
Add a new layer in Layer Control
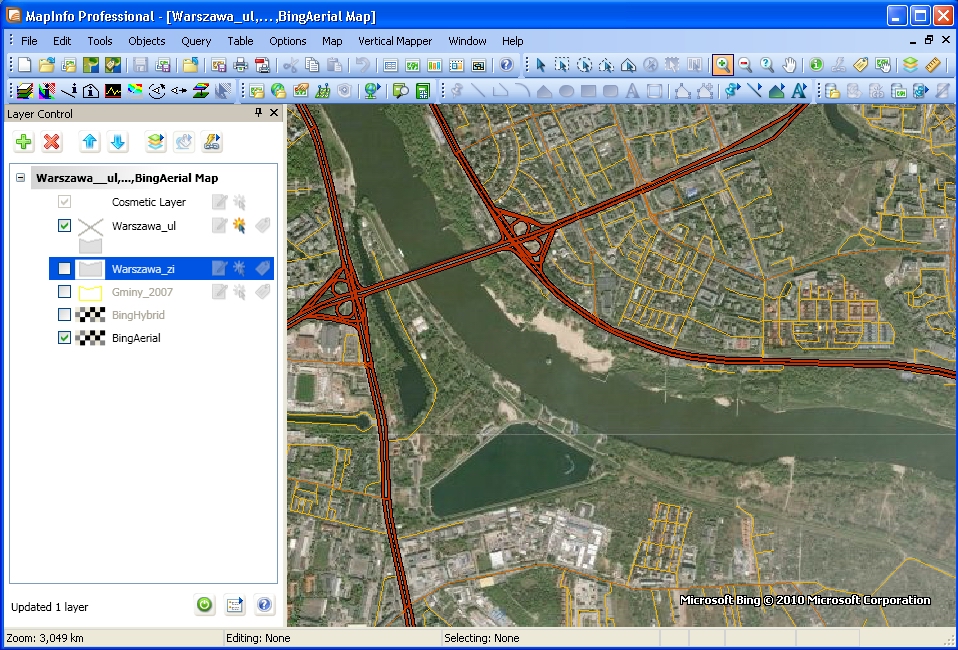point(23,142)
